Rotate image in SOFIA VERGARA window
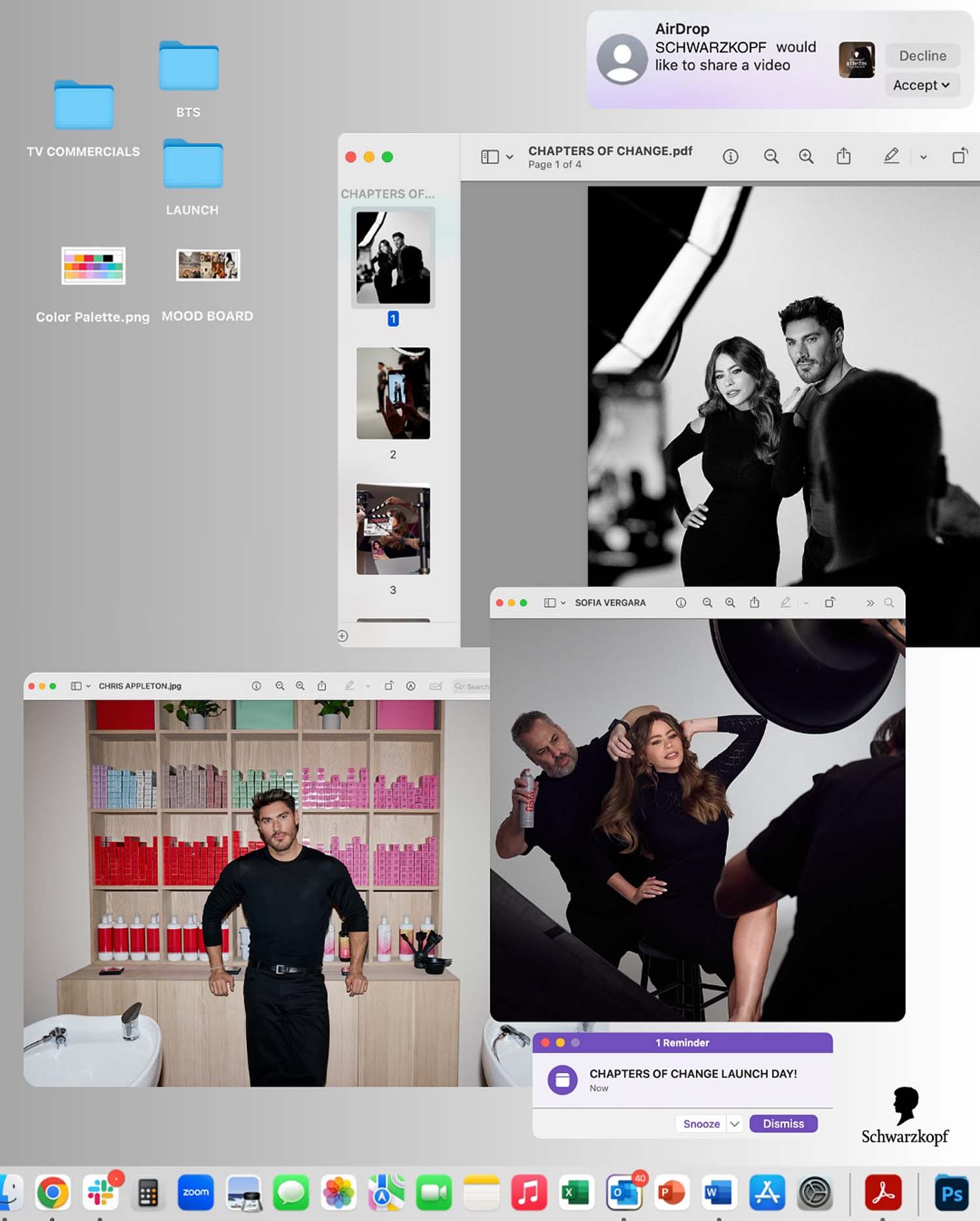 [830, 602]
